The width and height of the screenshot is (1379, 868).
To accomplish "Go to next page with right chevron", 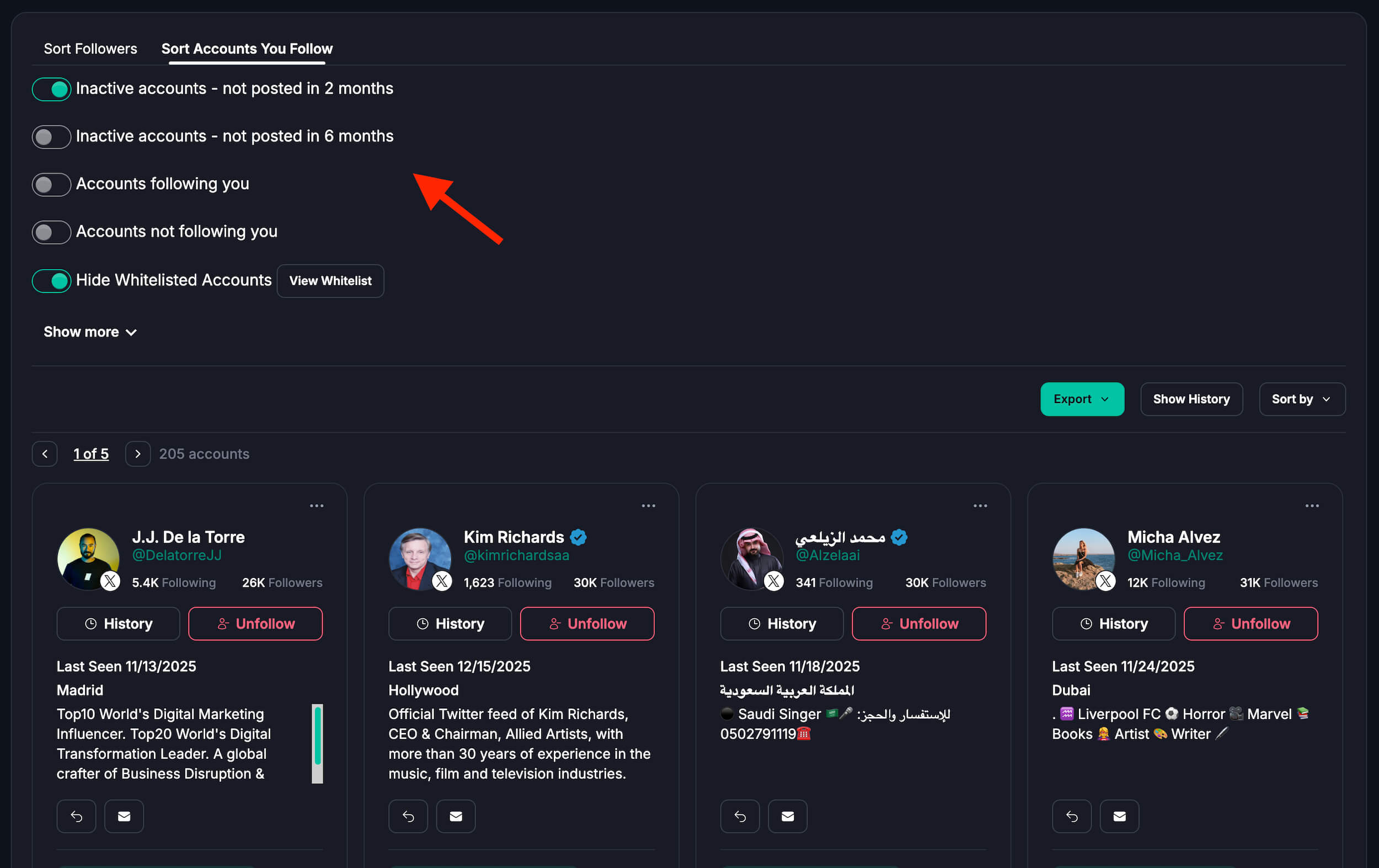I will click(137, 453).
